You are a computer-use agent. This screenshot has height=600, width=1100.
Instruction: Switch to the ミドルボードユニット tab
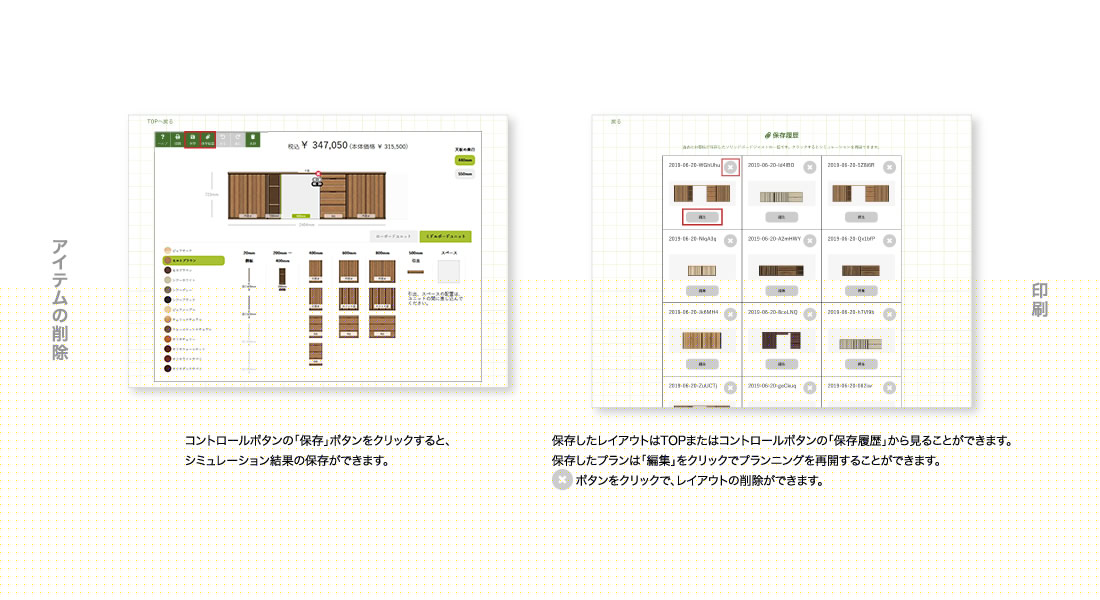pyautogui.click(x=446, y=236)
